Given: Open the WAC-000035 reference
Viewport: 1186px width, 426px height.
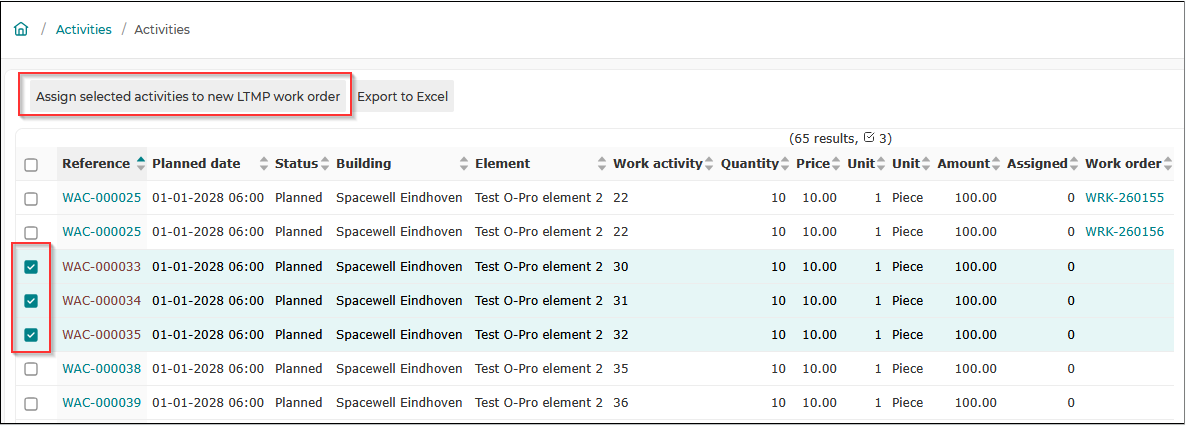Looking at the screenshot, I should tap(101, 334).
